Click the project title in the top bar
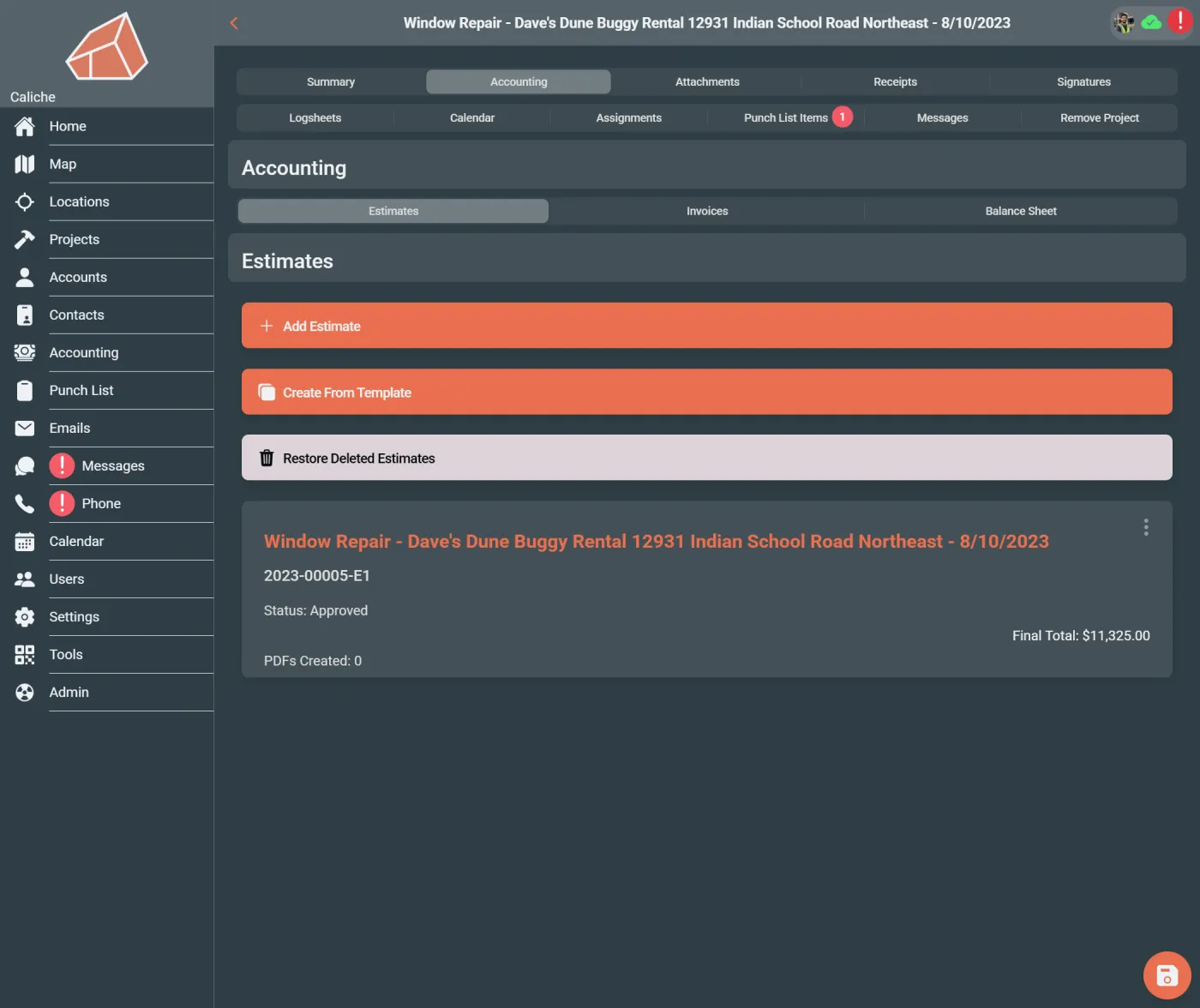 point(707,23)
